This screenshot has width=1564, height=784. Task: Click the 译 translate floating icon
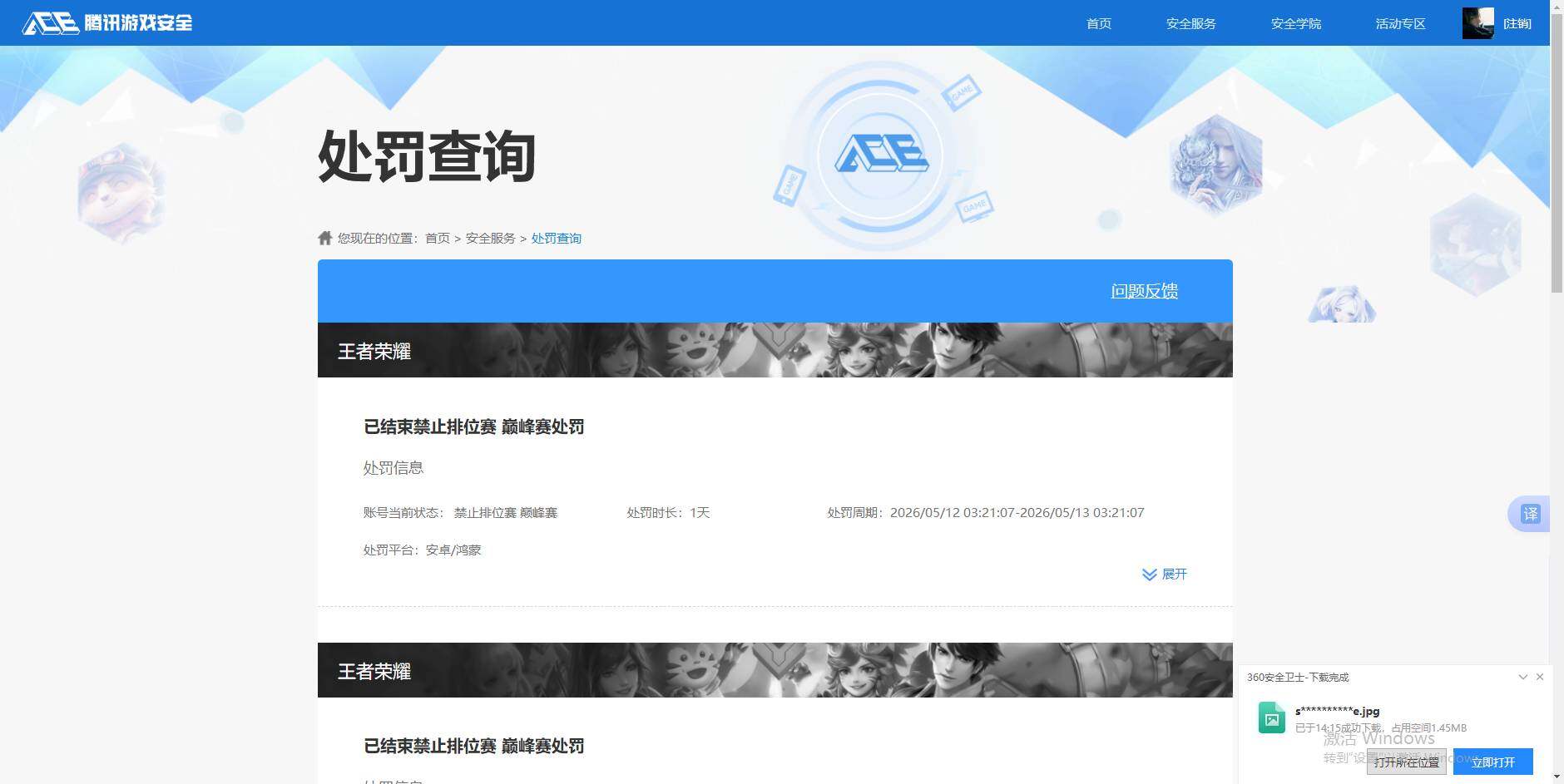pyautogui.click(x=1530, y=514)
